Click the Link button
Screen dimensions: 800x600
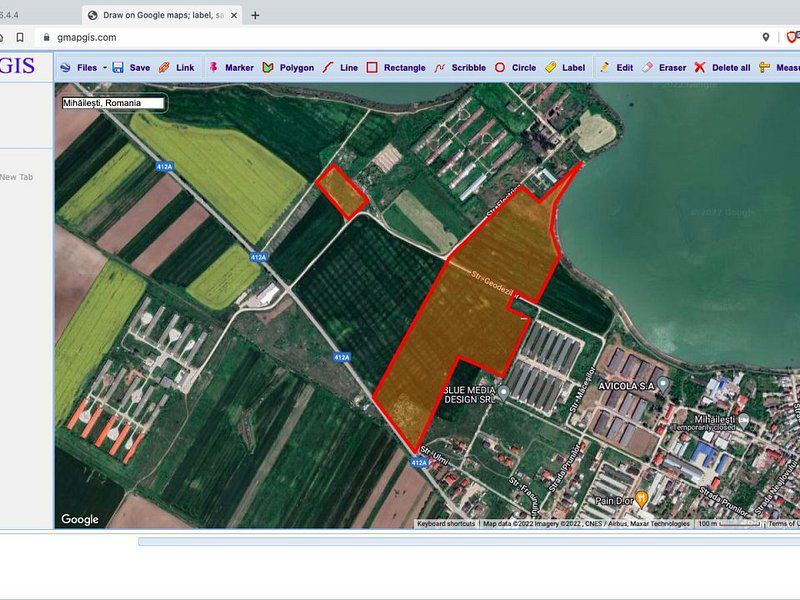[177, 68]
